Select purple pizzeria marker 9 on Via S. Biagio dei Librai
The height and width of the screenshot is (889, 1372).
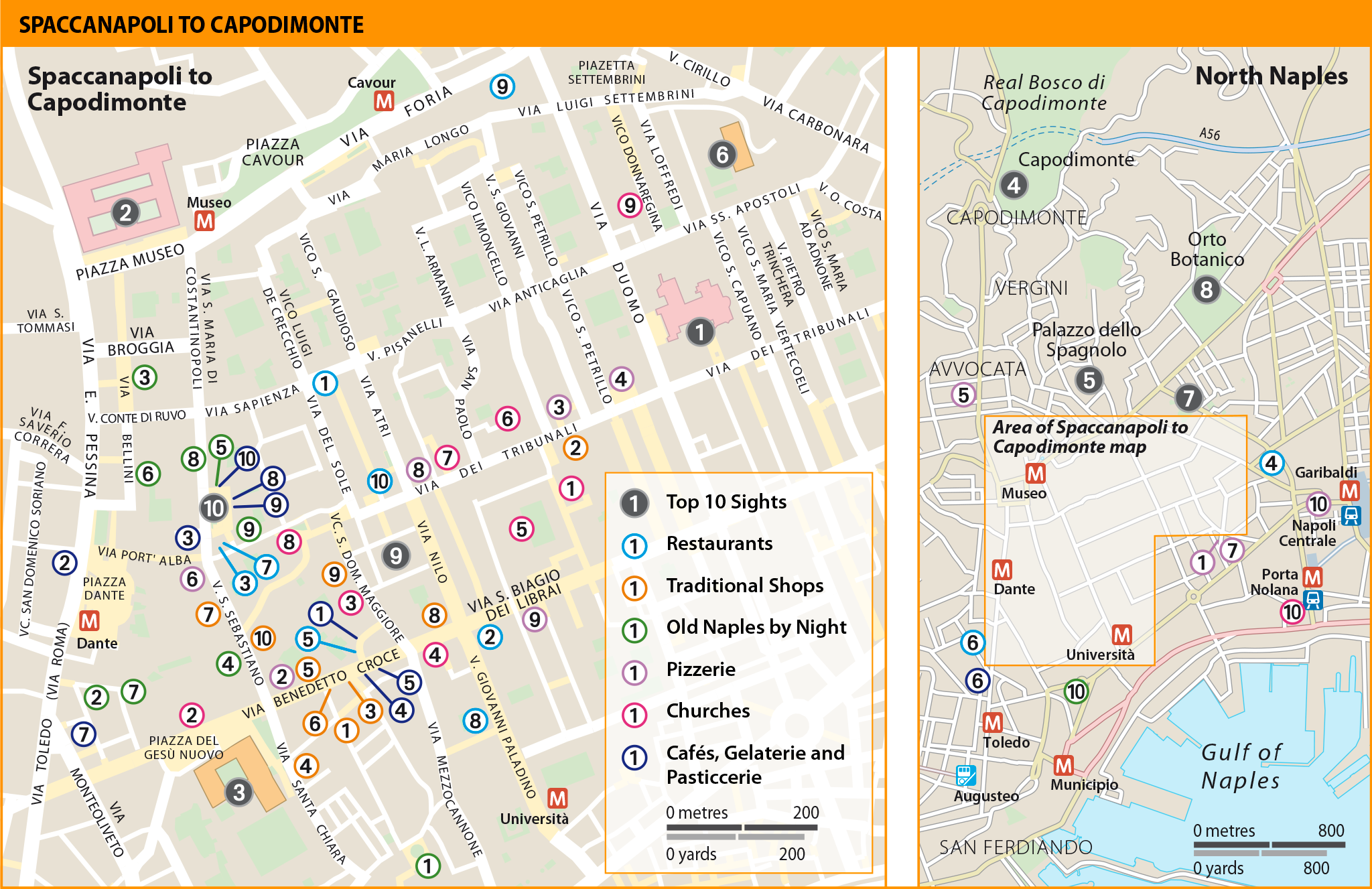pyautogui.click(x=534, y=619)
